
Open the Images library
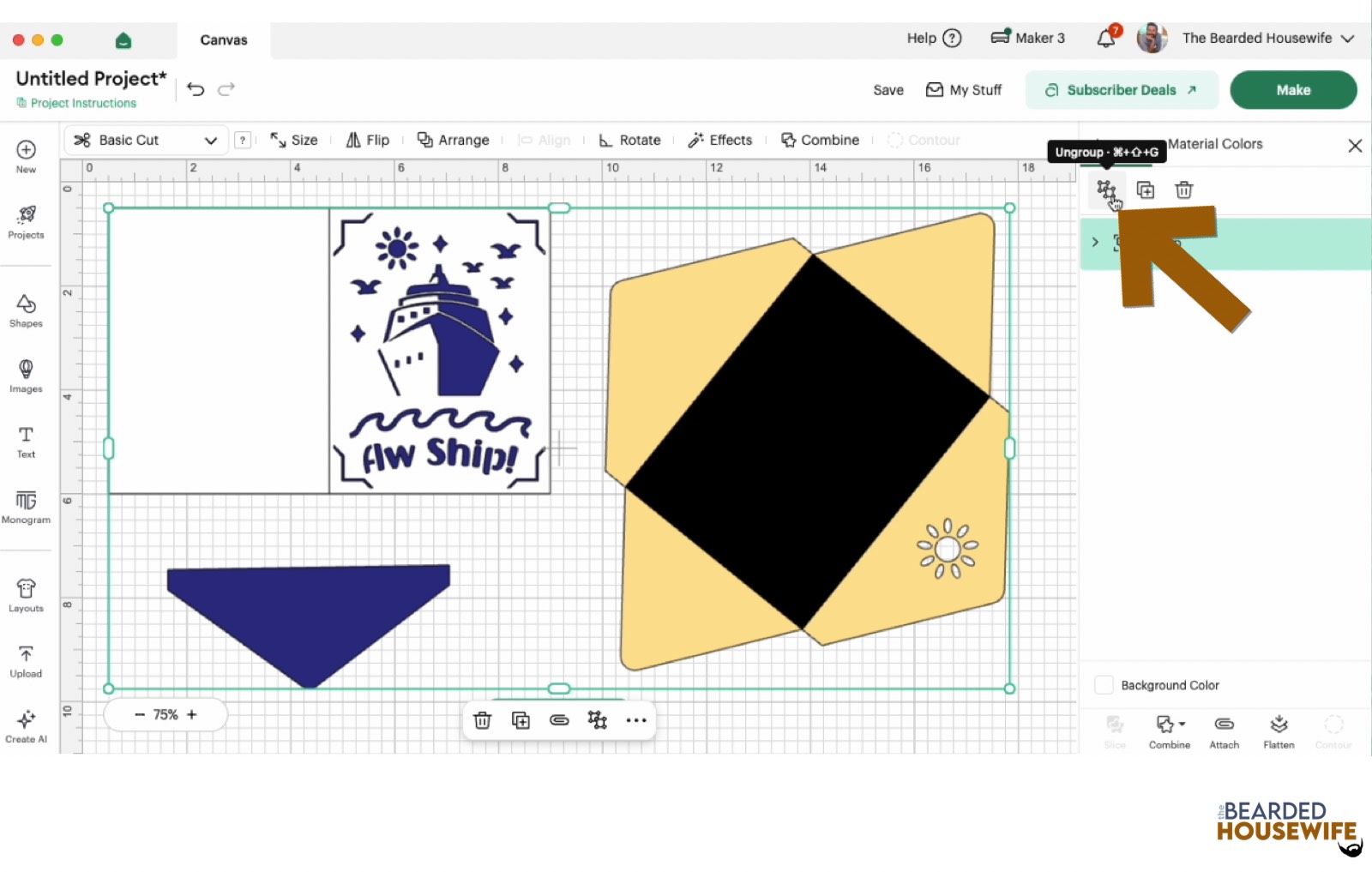click(x=26, y=376)
